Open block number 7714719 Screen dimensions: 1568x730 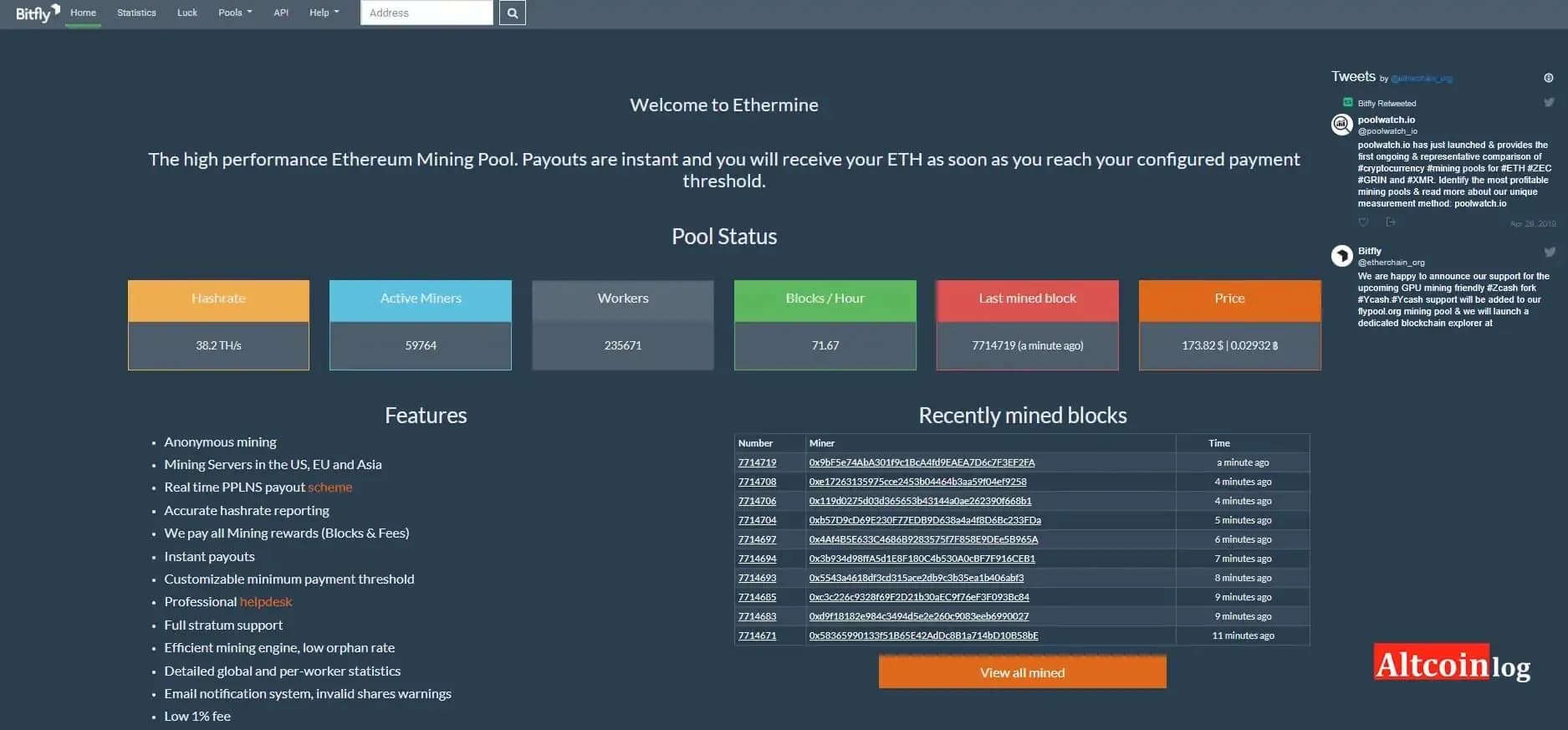(758, 462)
